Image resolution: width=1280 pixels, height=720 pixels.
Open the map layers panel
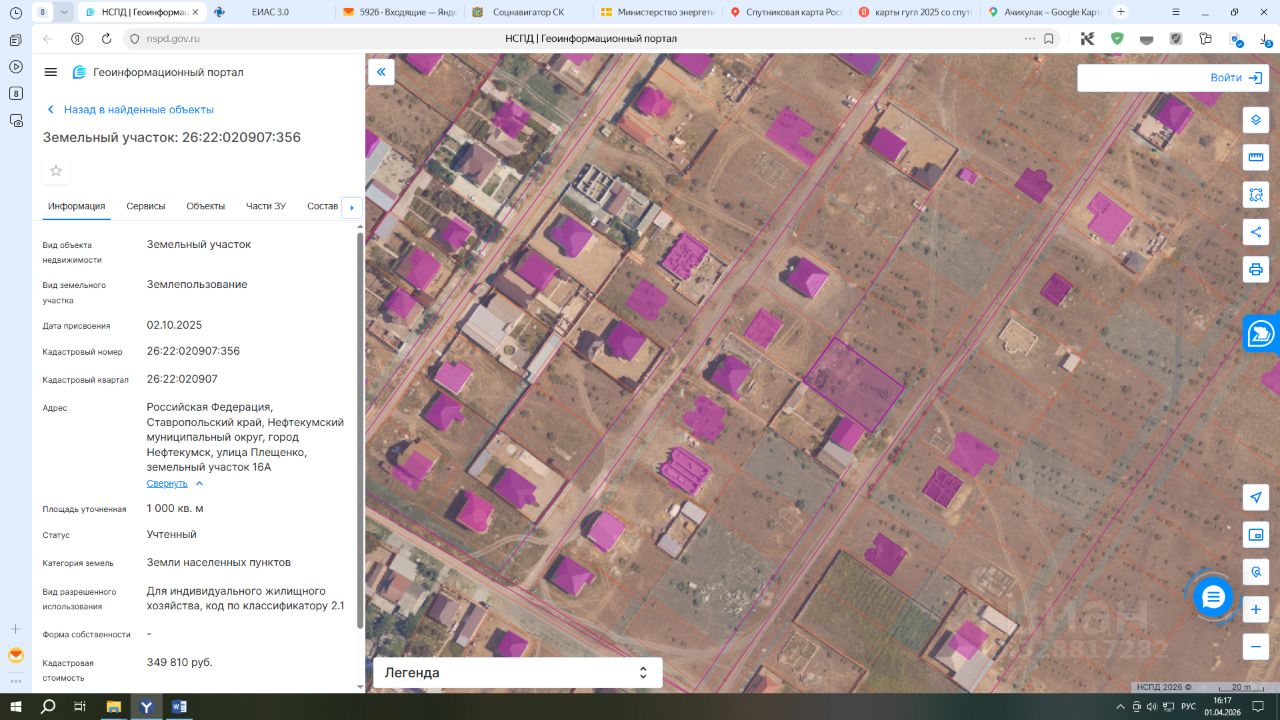[x=1255, y=120]
